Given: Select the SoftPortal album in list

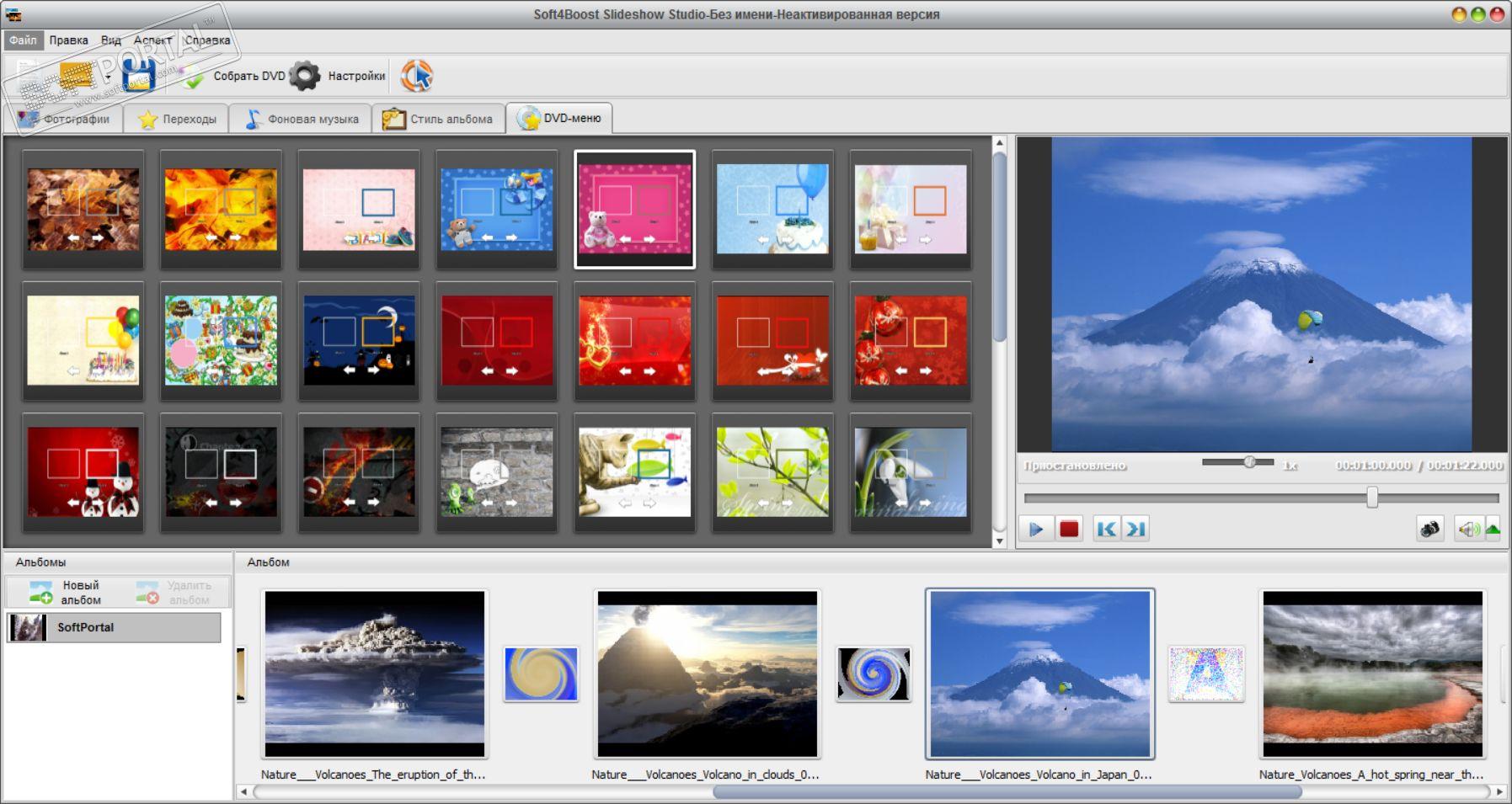Looking at the screenshot, I should pyautogui.click(x=114, y=627).
